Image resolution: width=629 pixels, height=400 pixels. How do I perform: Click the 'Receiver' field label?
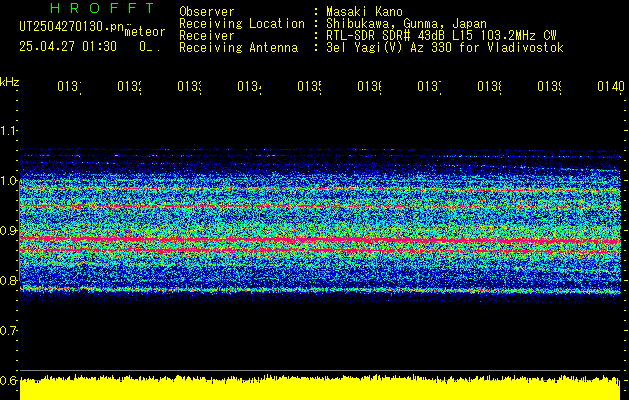(x=207, y=36)
